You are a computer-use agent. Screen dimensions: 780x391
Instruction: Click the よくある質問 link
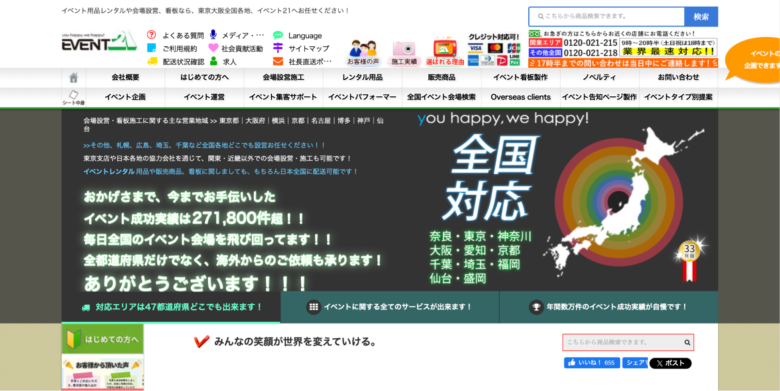coord(183,35)
